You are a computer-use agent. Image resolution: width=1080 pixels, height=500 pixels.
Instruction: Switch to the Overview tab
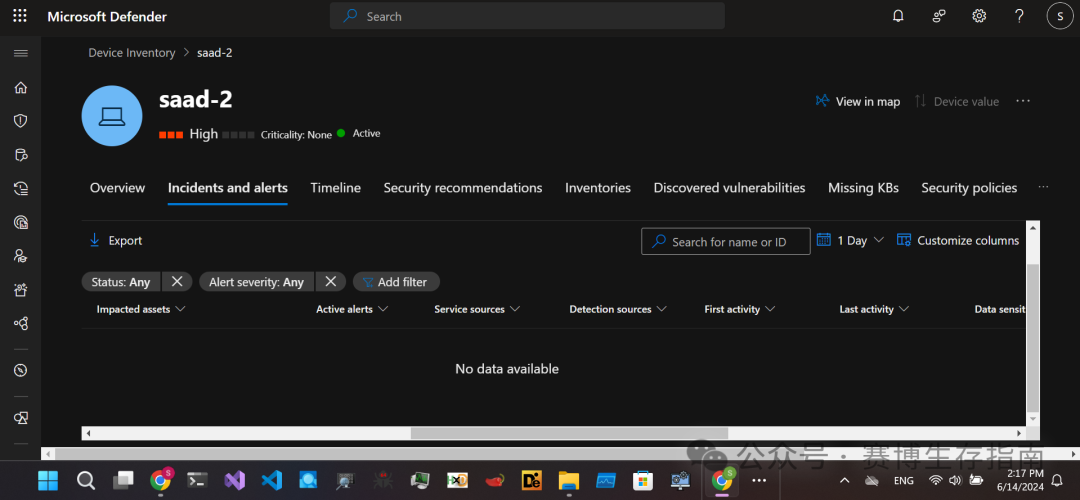(x=118, y=188)
